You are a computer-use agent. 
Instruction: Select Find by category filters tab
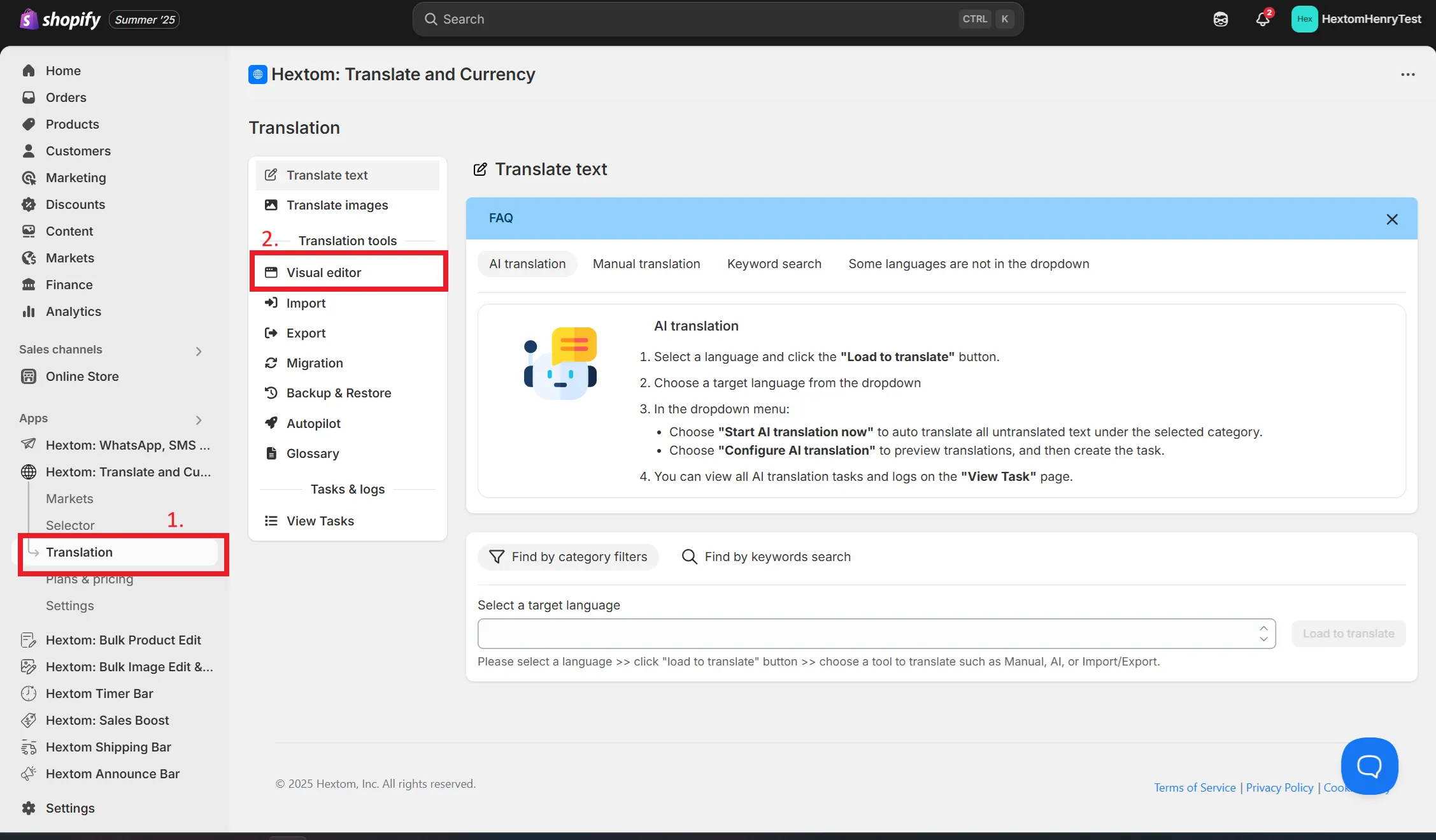click(568, 557)
